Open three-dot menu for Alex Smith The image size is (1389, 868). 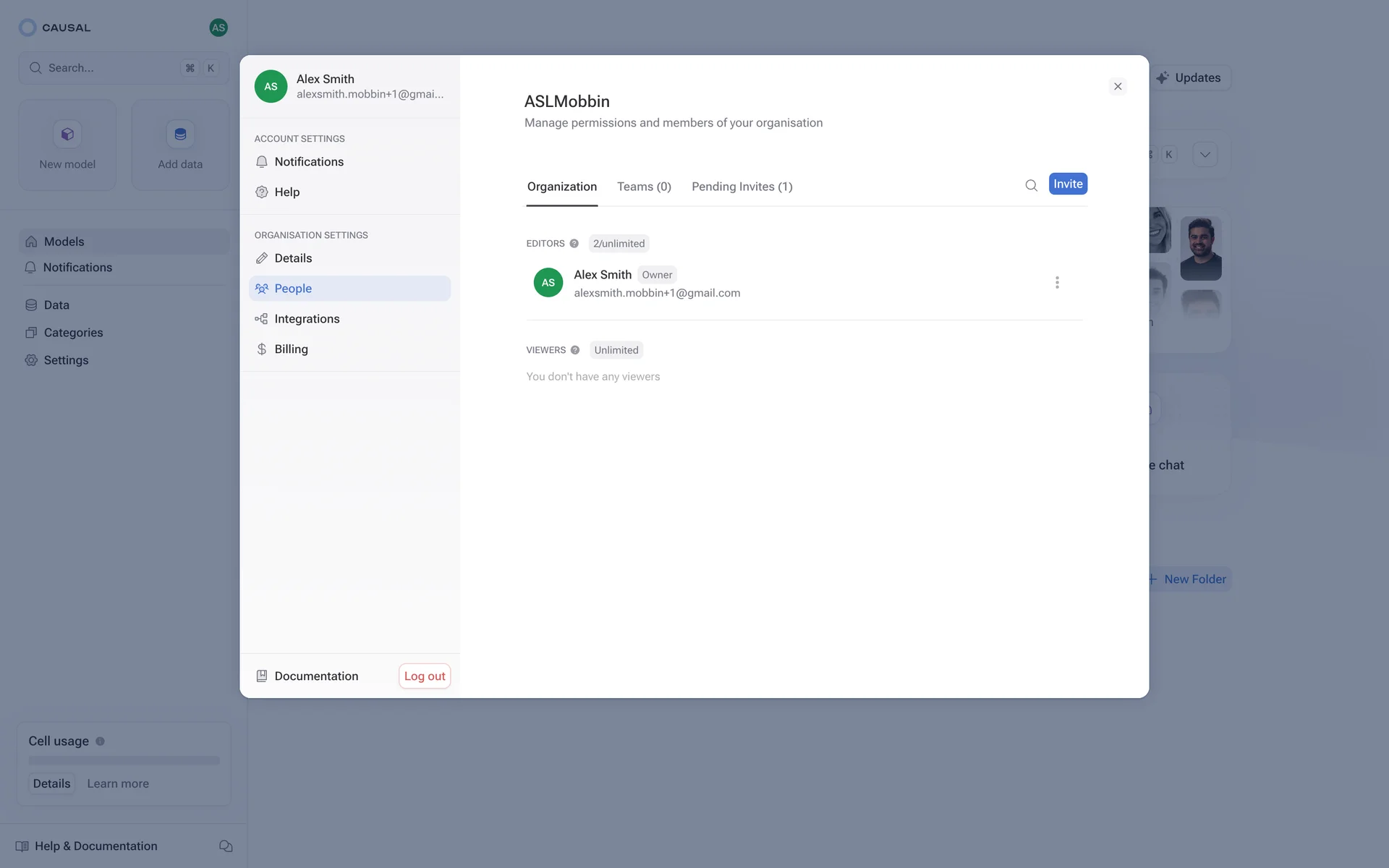1057,283
